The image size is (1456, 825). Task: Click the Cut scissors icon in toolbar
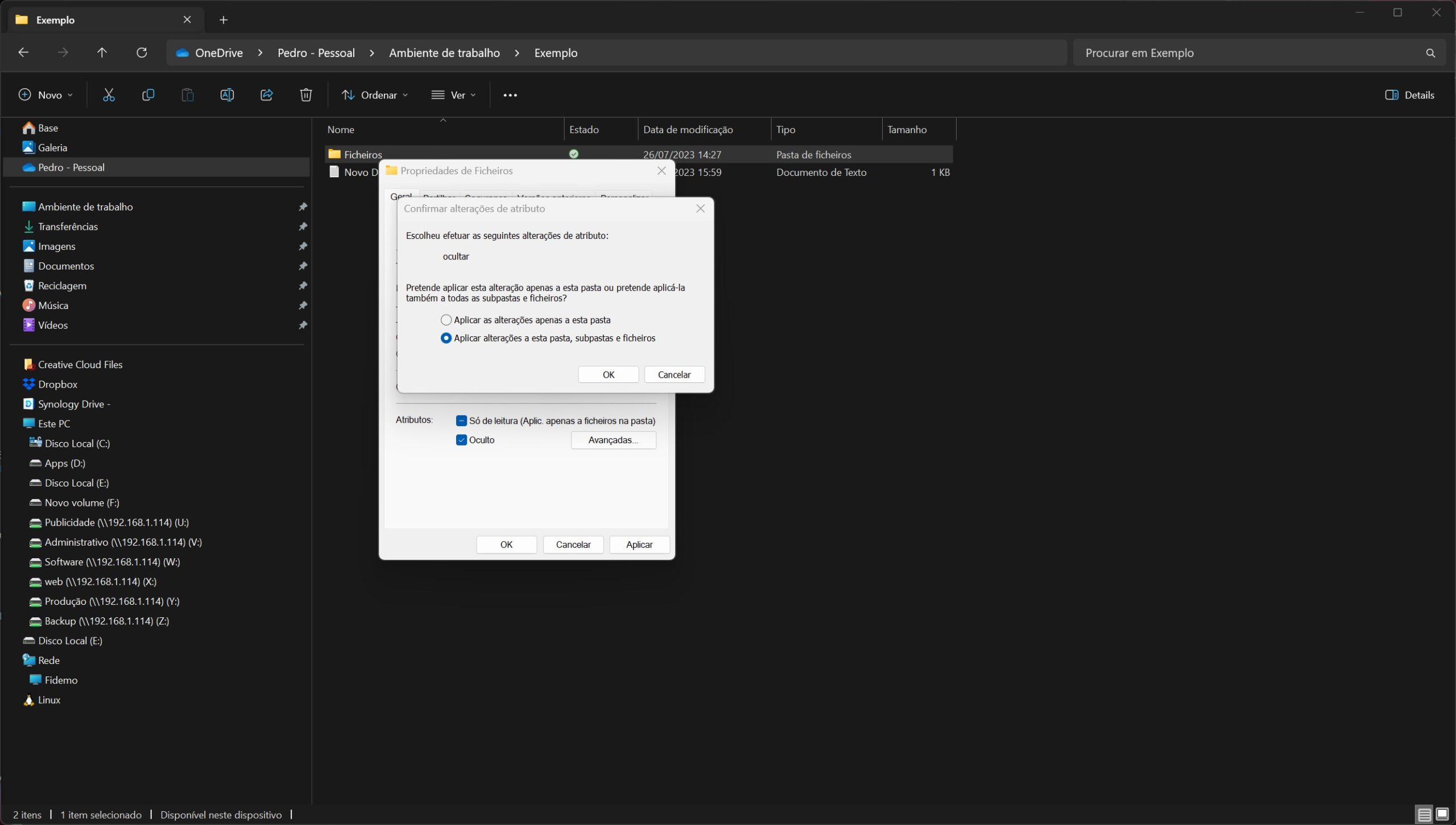(x=109, y=95)
